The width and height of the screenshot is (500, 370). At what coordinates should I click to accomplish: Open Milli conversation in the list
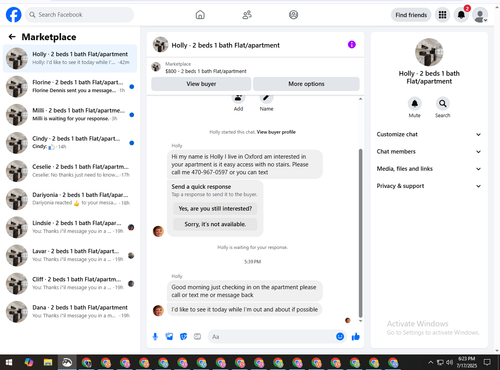[x=70, y=115]
